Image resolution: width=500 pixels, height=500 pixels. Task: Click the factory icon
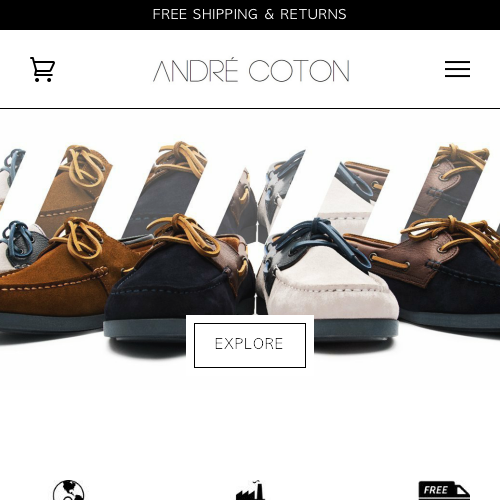250,490
